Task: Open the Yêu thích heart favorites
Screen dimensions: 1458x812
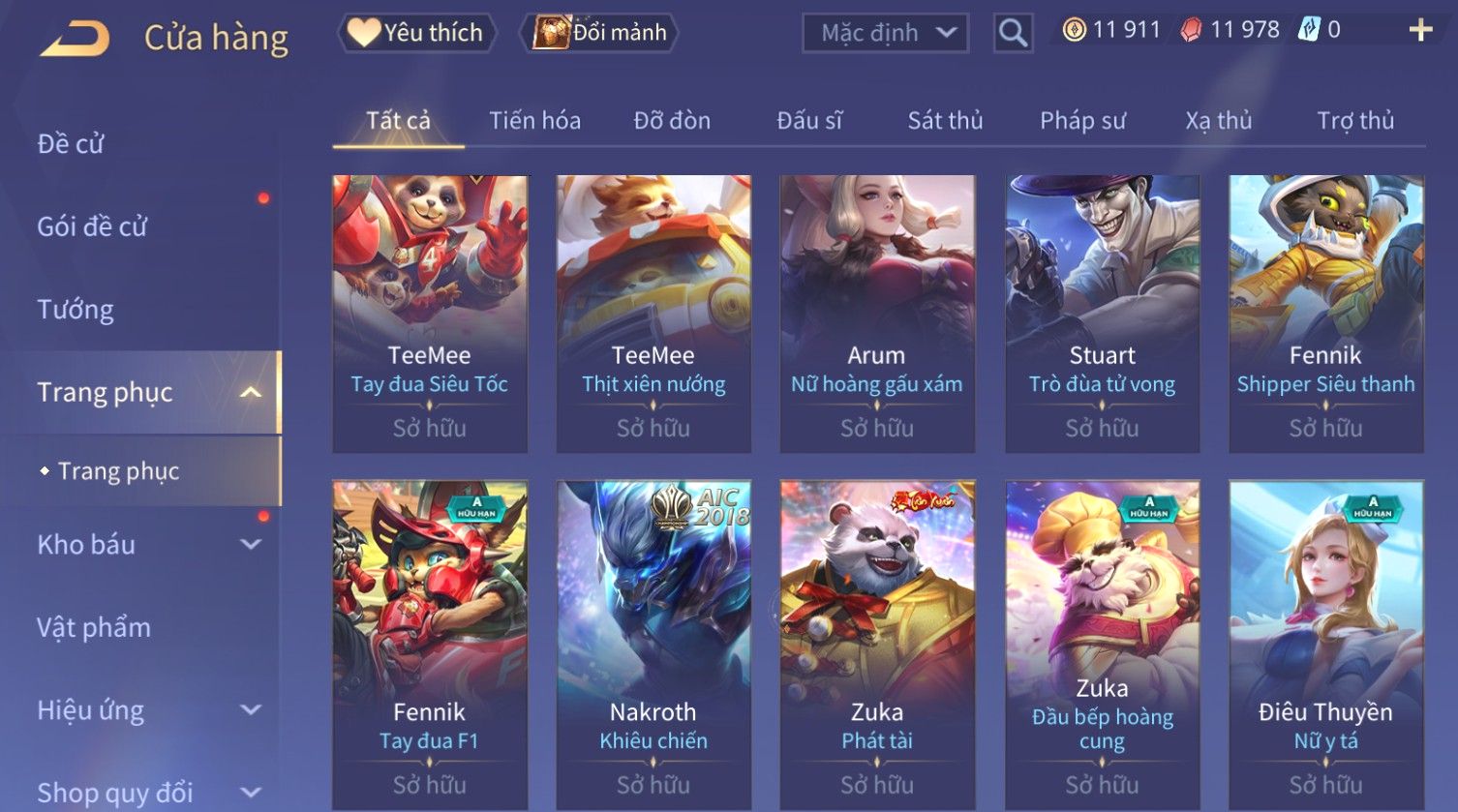Action: 364,33
